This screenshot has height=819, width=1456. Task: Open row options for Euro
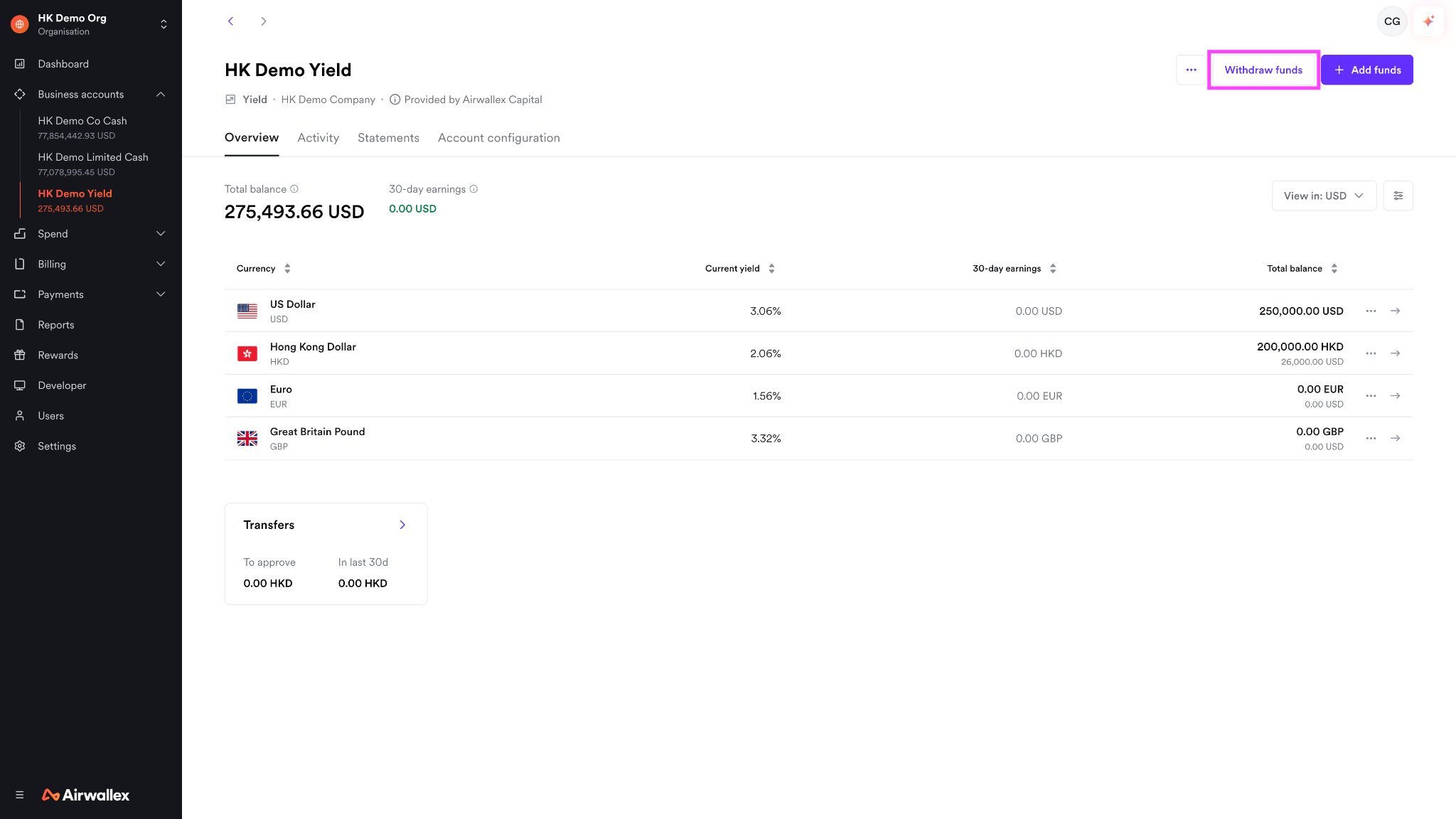pos(1371,396)
